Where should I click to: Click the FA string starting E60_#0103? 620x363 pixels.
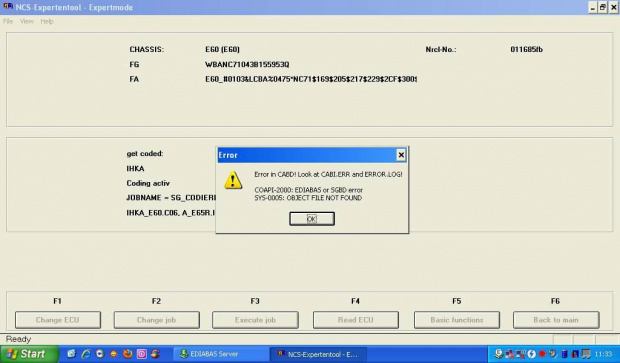pyautogui.click(x=311, y=79)
